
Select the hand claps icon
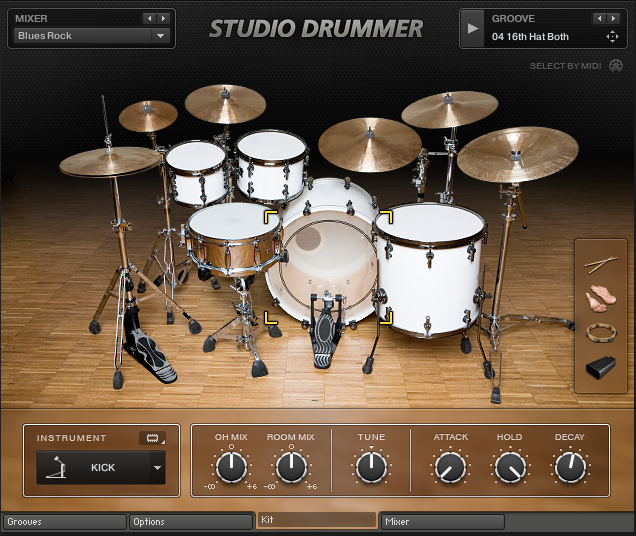pos(603,298)
